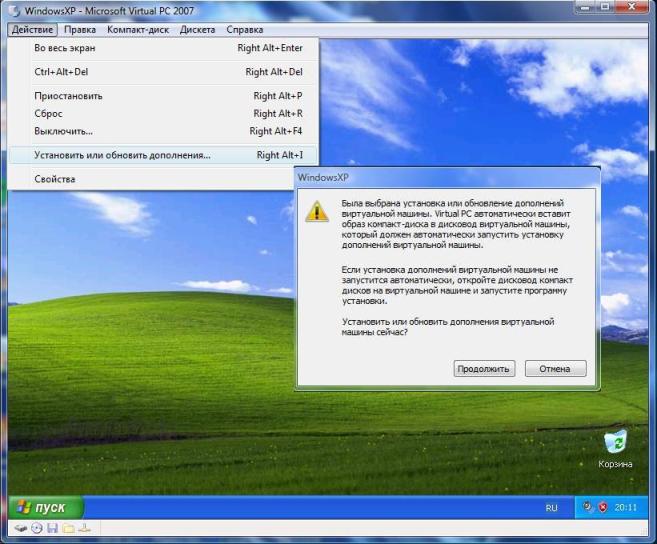Viewport: 657px width, 544px height.
Task: Click the 20:11 taskbar clock
Action: pos(626,508)
